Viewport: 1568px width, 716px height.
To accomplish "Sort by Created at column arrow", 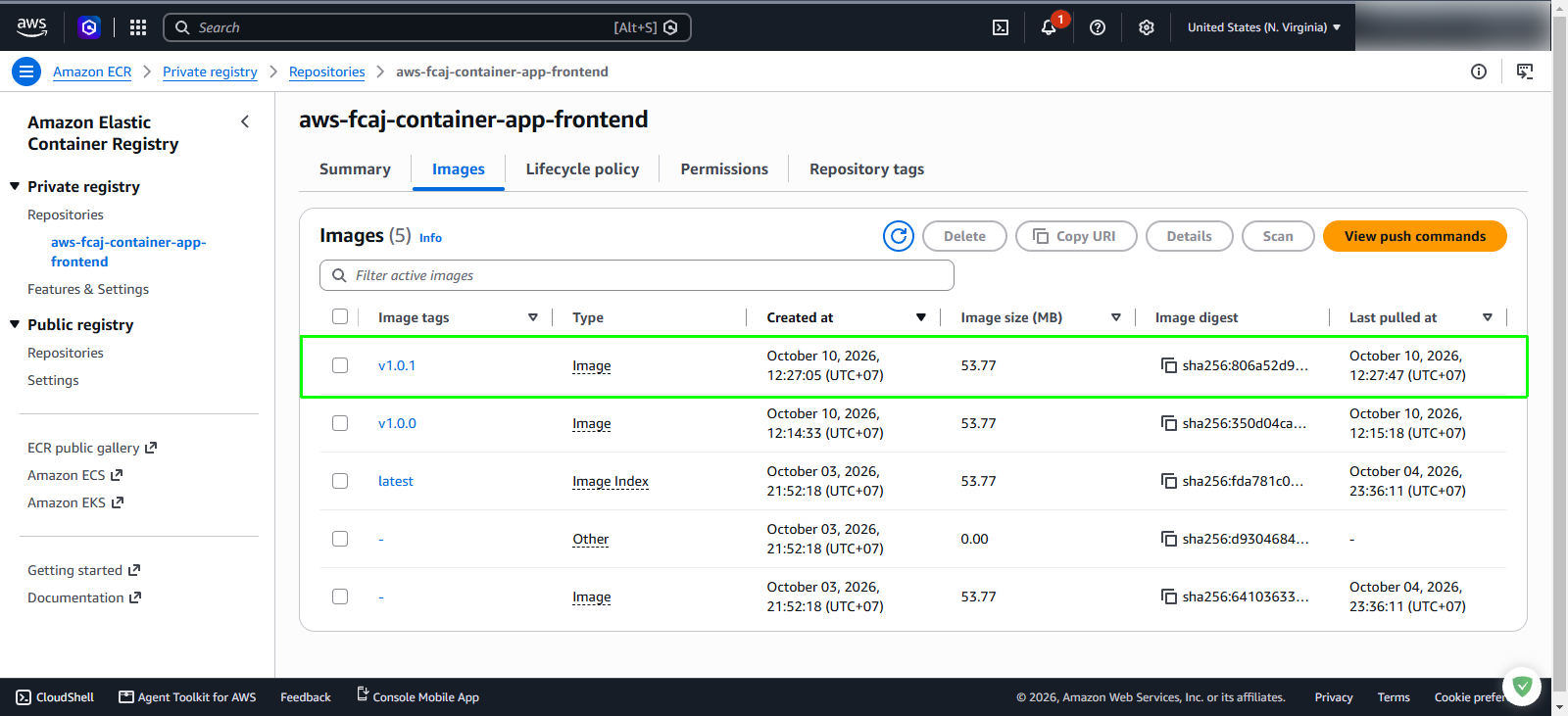I will 921,317.
